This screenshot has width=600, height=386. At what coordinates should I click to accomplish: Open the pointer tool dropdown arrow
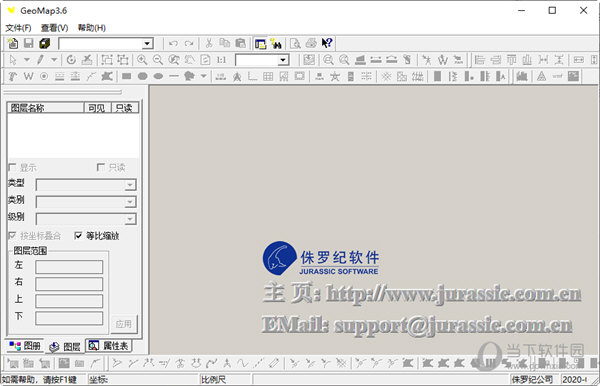click(26, 60)
